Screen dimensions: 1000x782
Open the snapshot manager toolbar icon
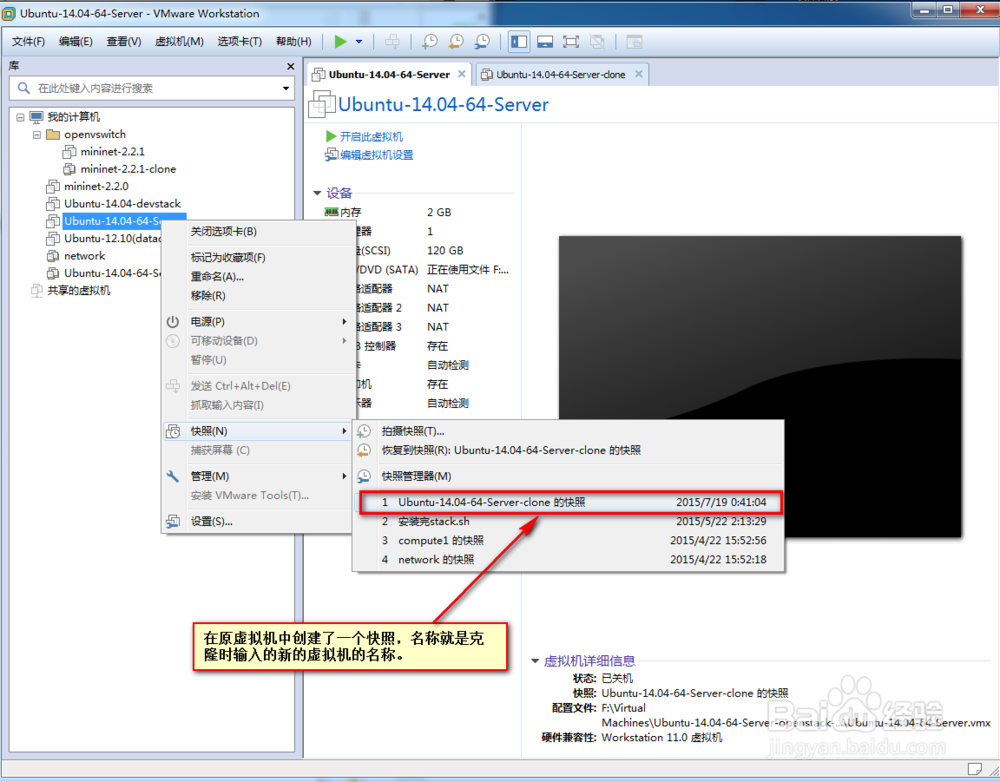[482, 41]
